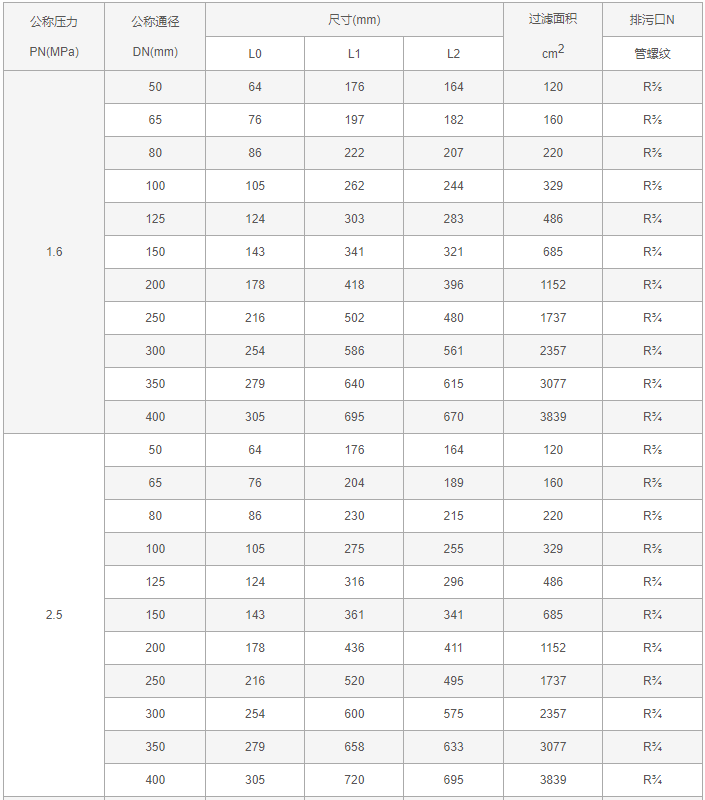Click the 公称通径 DN(mm) header cell
705x800 pixels.
click(154, 36)
